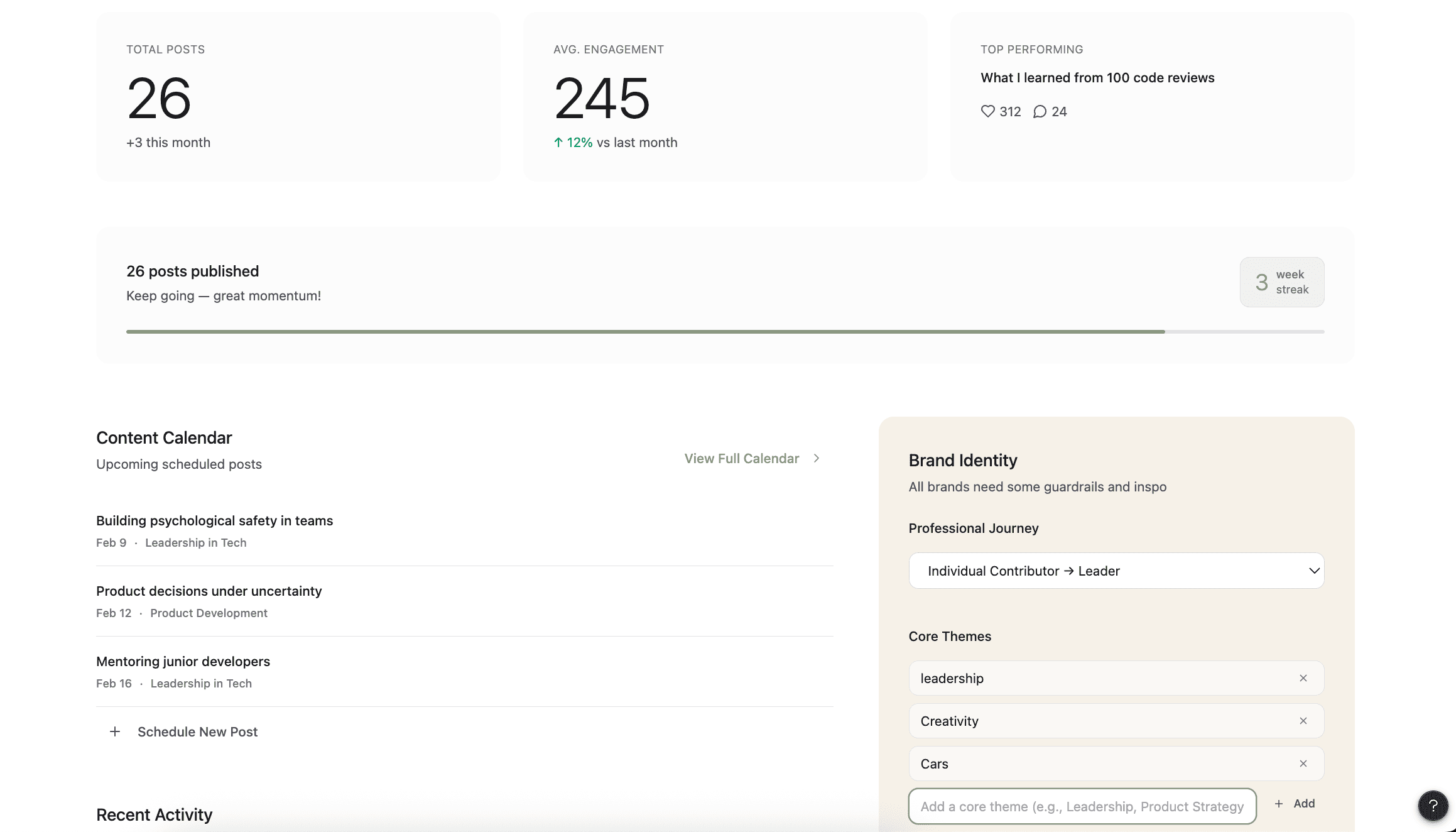Open View Full Calendar
1456x832 pixels.
pyautogui.click(x=741, y=458)
